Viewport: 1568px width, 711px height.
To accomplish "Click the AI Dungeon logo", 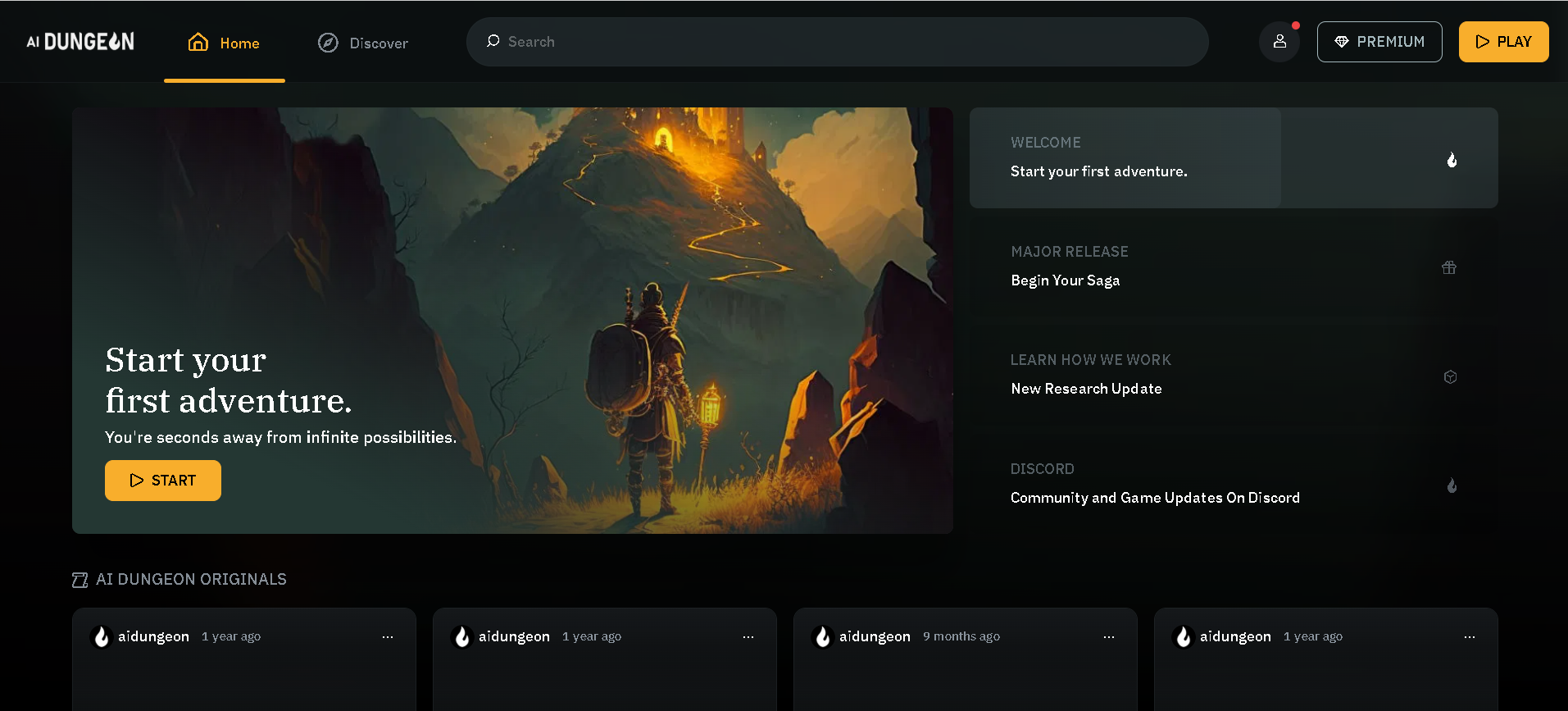I will [x=80, y=42].
